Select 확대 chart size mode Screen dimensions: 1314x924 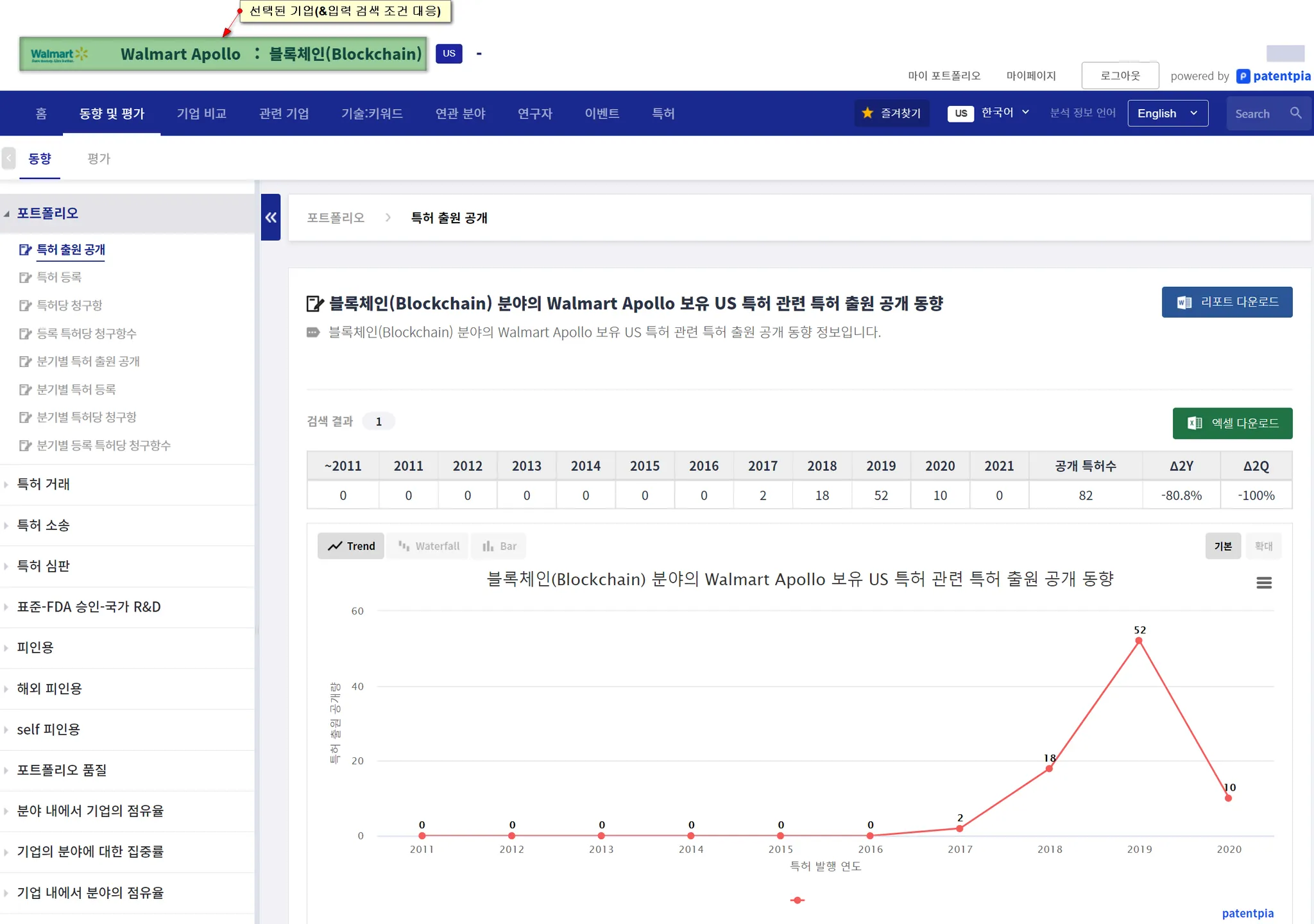[1263, 546]
